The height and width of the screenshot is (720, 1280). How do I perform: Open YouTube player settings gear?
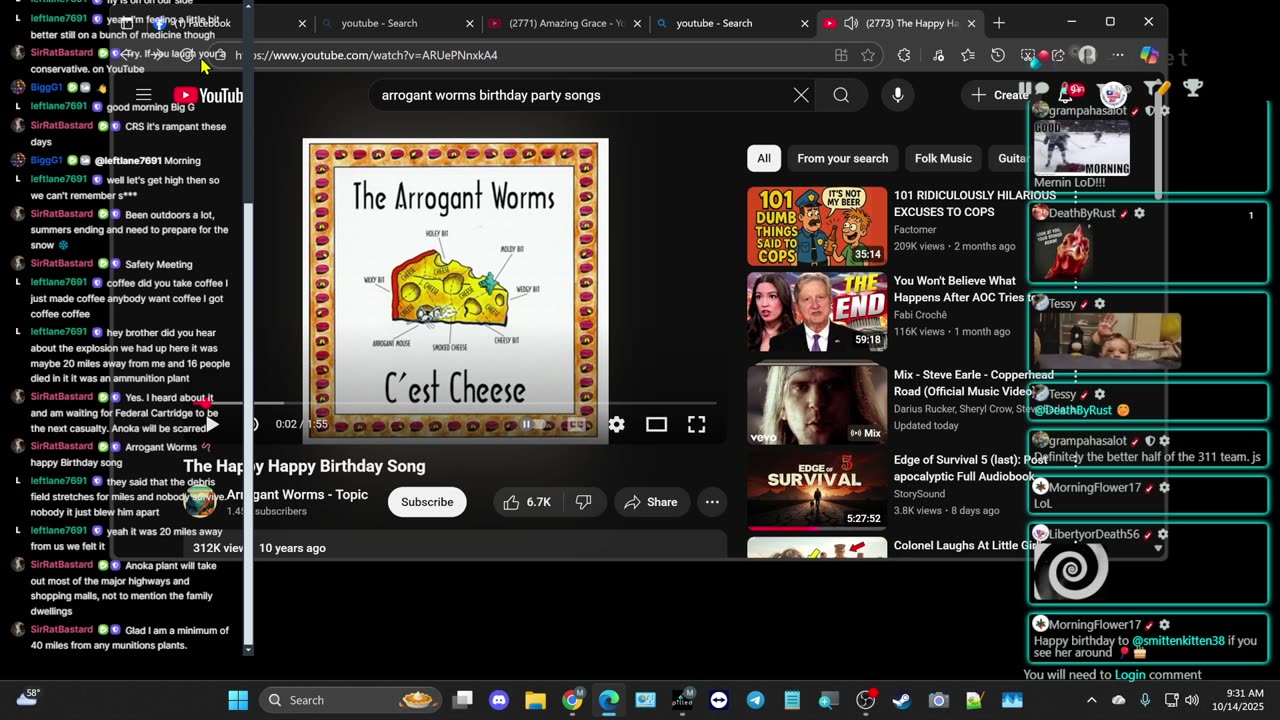coord(616,425)
